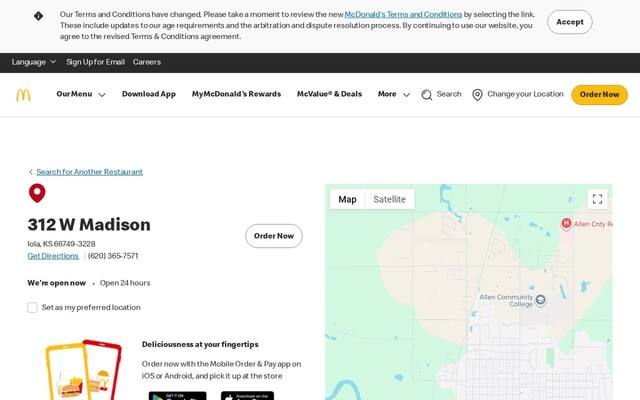Click the location pin icon in navigation
The image size is (640, 400).
477,95
